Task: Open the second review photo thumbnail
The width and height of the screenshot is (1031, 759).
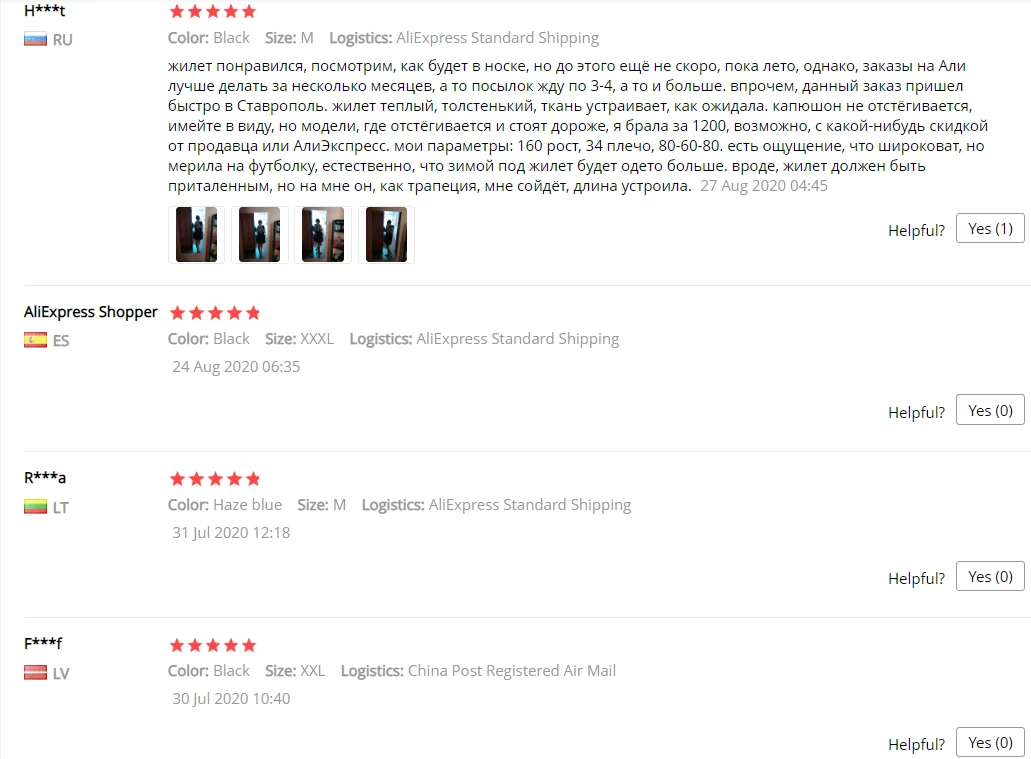Action: point(259,235)
